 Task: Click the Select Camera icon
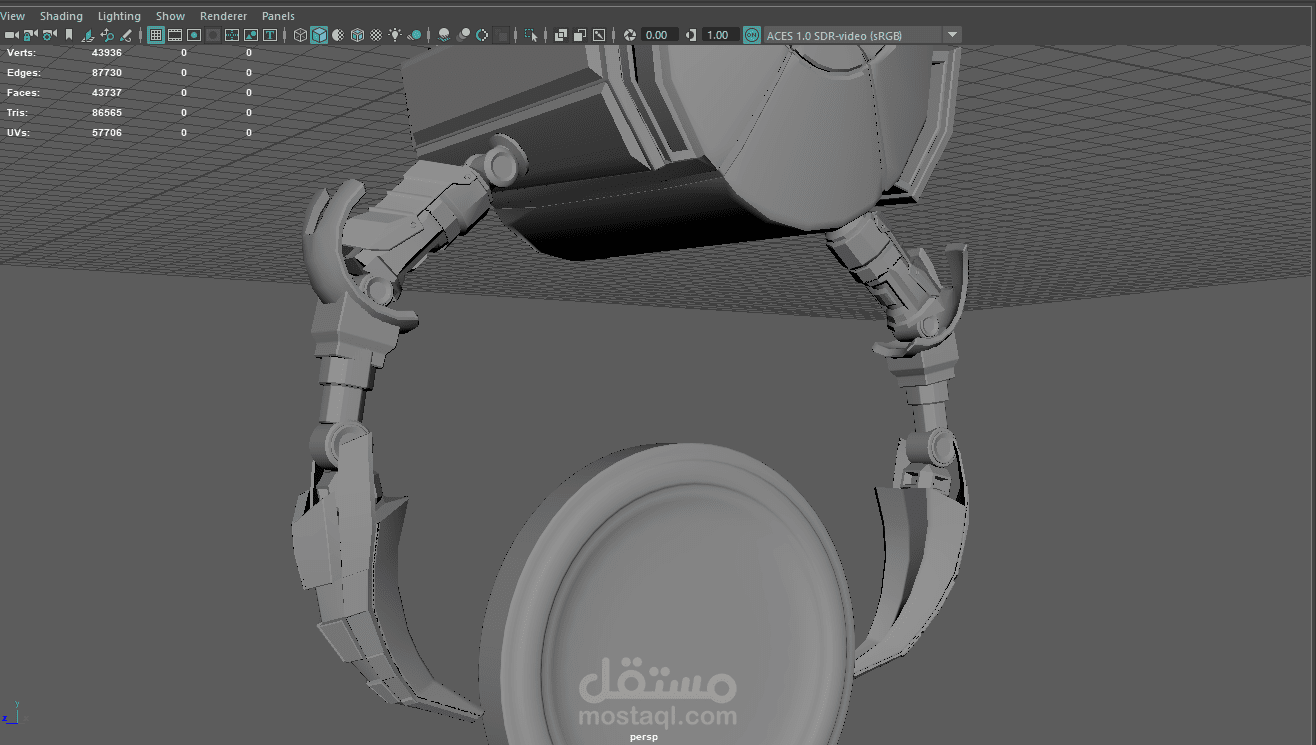coord(11,35)
